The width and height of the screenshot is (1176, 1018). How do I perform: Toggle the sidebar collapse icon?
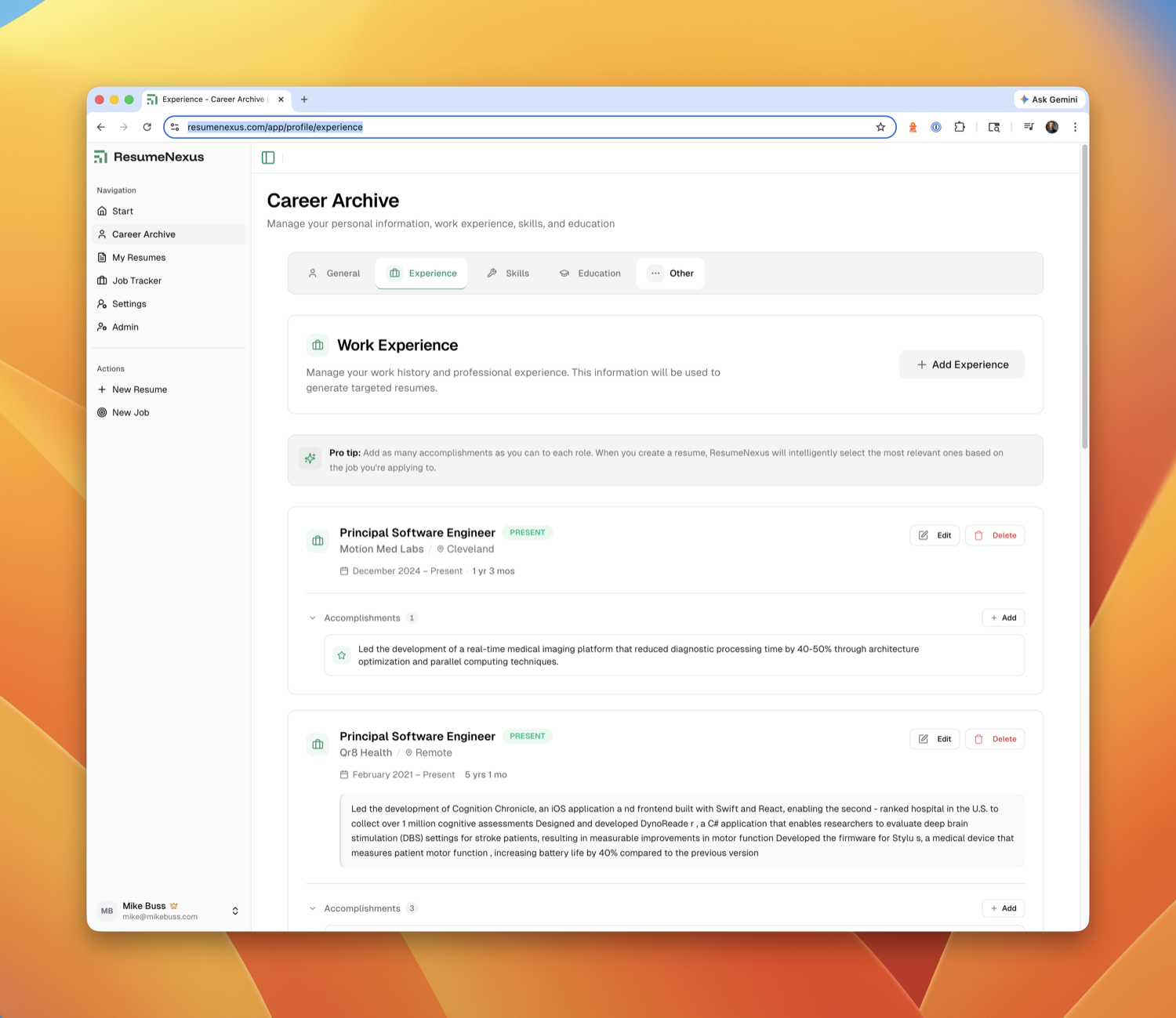pos(267,157)
